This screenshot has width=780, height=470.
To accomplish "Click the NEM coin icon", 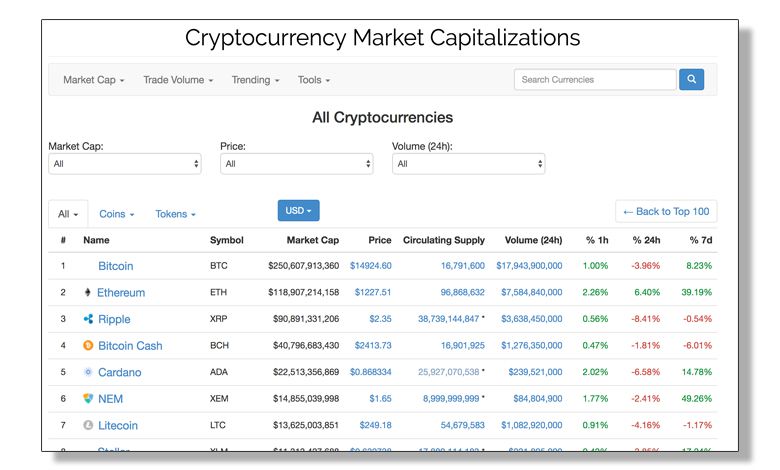I will coord(88,398).
